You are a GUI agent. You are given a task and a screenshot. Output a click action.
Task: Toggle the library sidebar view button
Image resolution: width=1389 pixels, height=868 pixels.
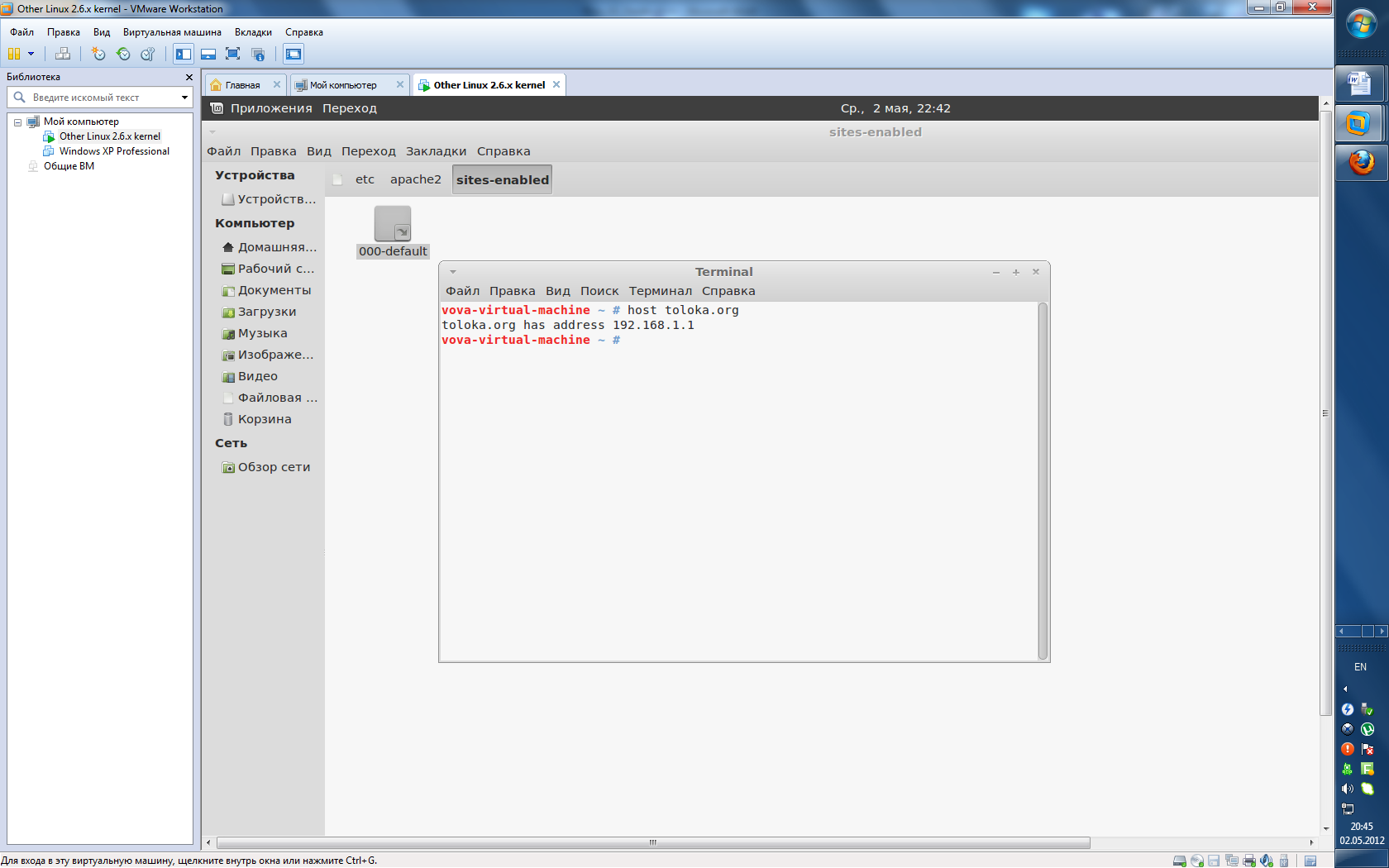point(184,54)
